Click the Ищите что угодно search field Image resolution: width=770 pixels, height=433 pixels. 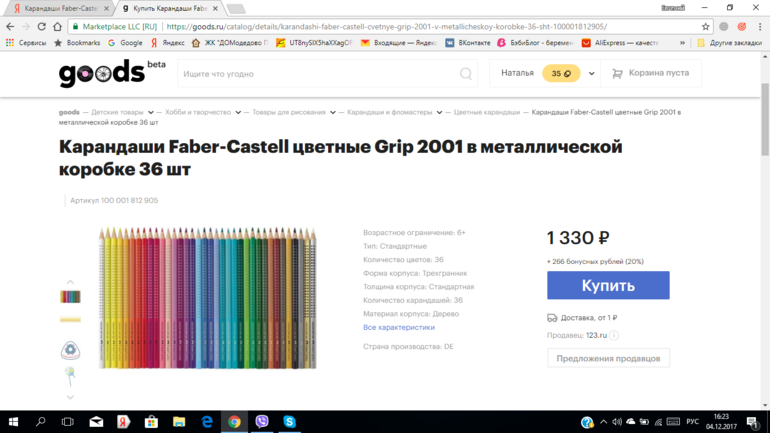(315, 74)
